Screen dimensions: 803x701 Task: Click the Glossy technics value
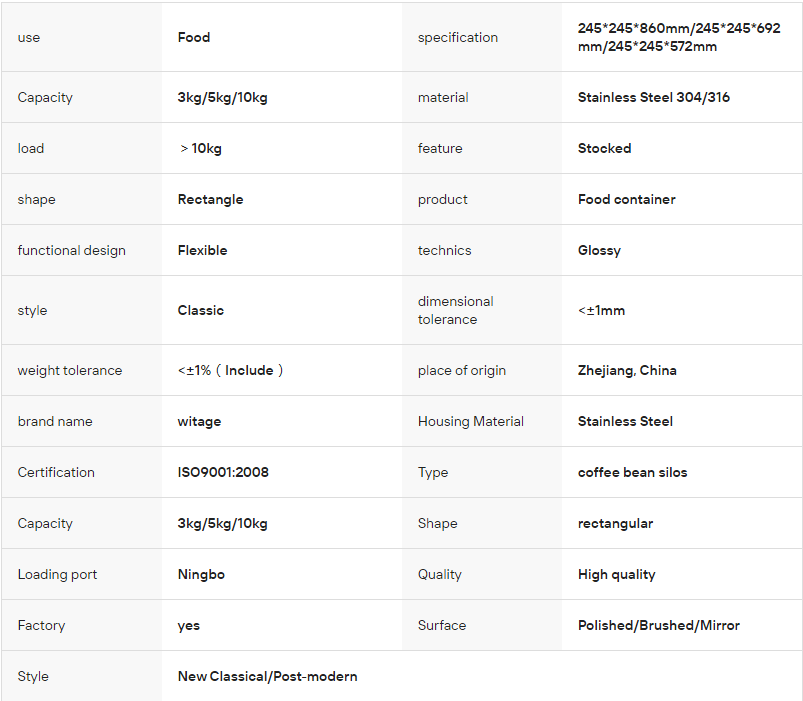point(599,250)
